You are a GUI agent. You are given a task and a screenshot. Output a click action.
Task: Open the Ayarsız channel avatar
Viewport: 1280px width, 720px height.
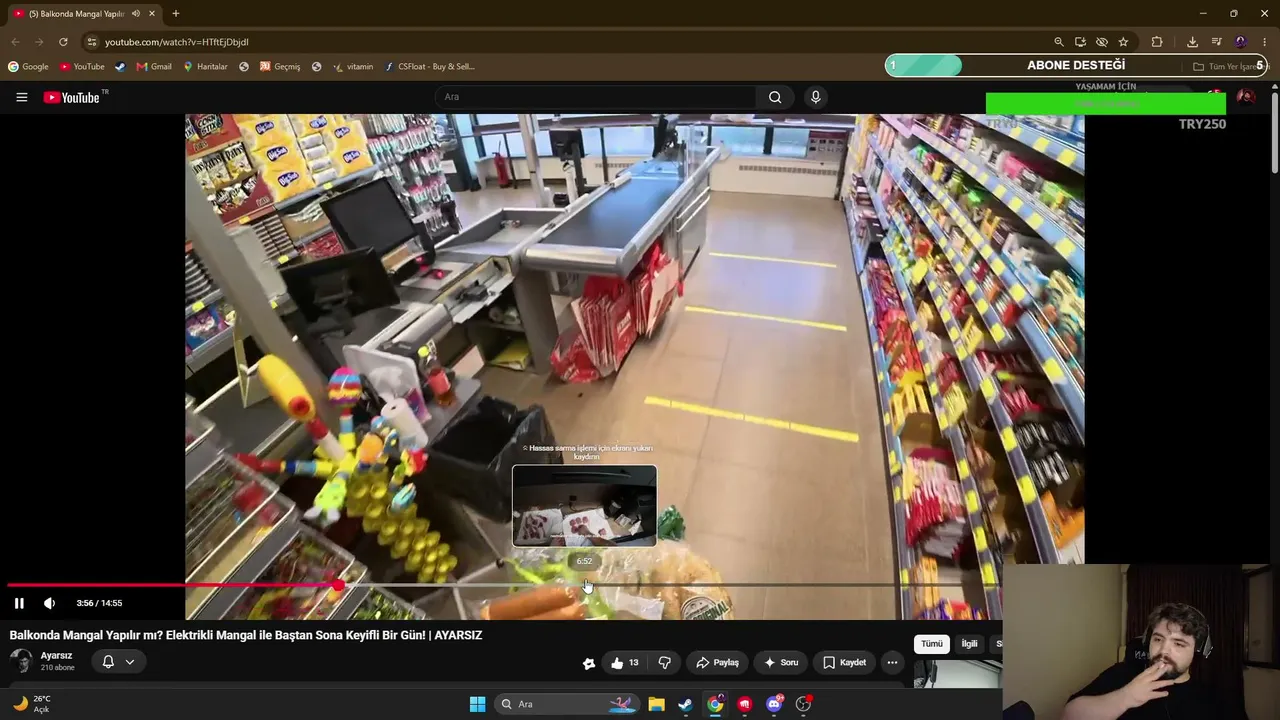(21, 661)
